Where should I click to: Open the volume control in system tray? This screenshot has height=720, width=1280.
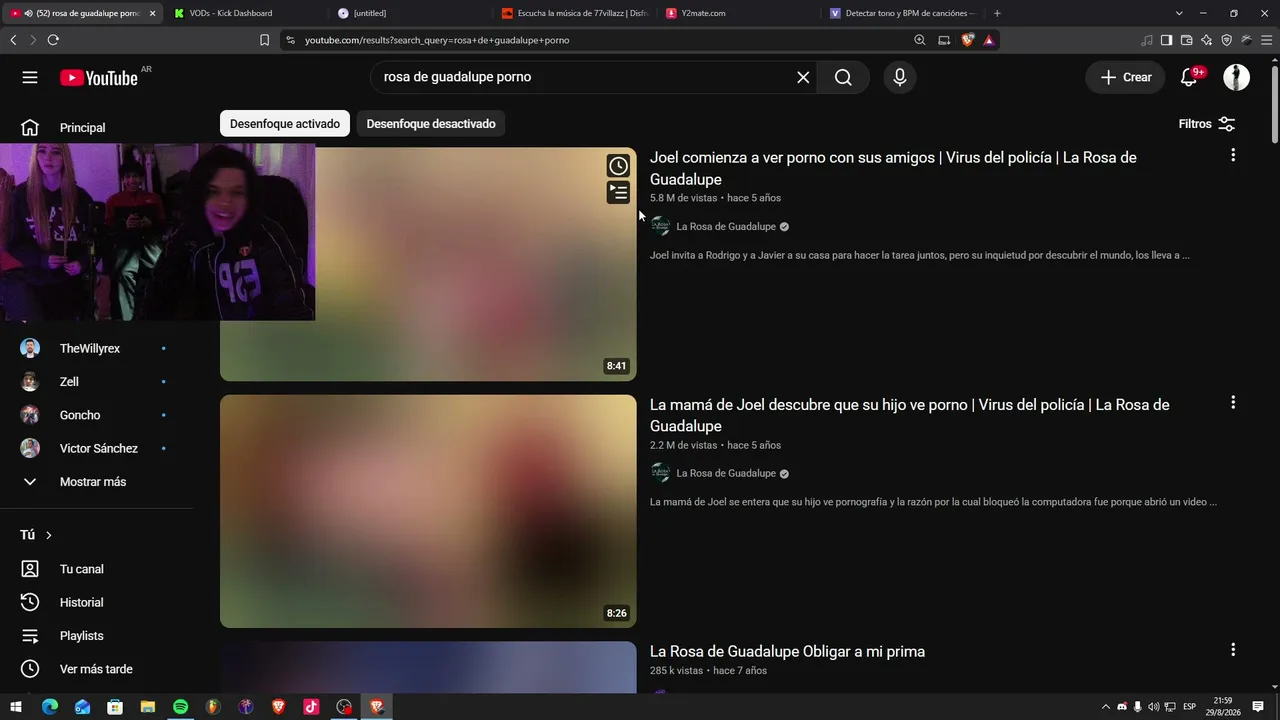[1154, 707]
